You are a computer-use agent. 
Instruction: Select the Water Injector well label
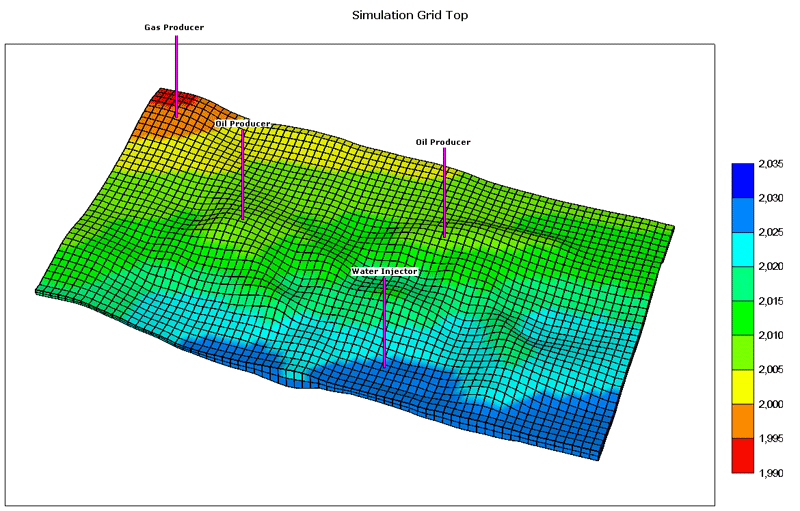click(x=384, y=272)
